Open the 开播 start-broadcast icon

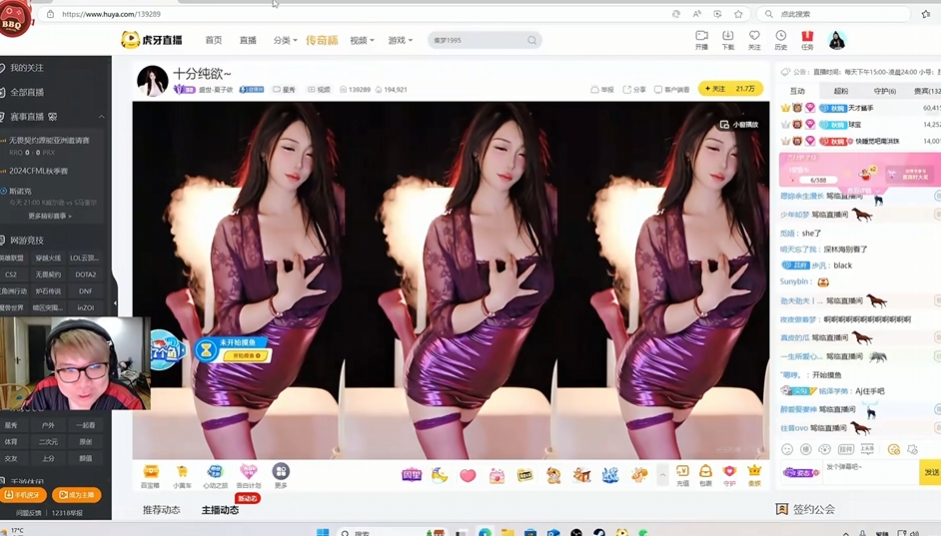[x=701, y=40]
